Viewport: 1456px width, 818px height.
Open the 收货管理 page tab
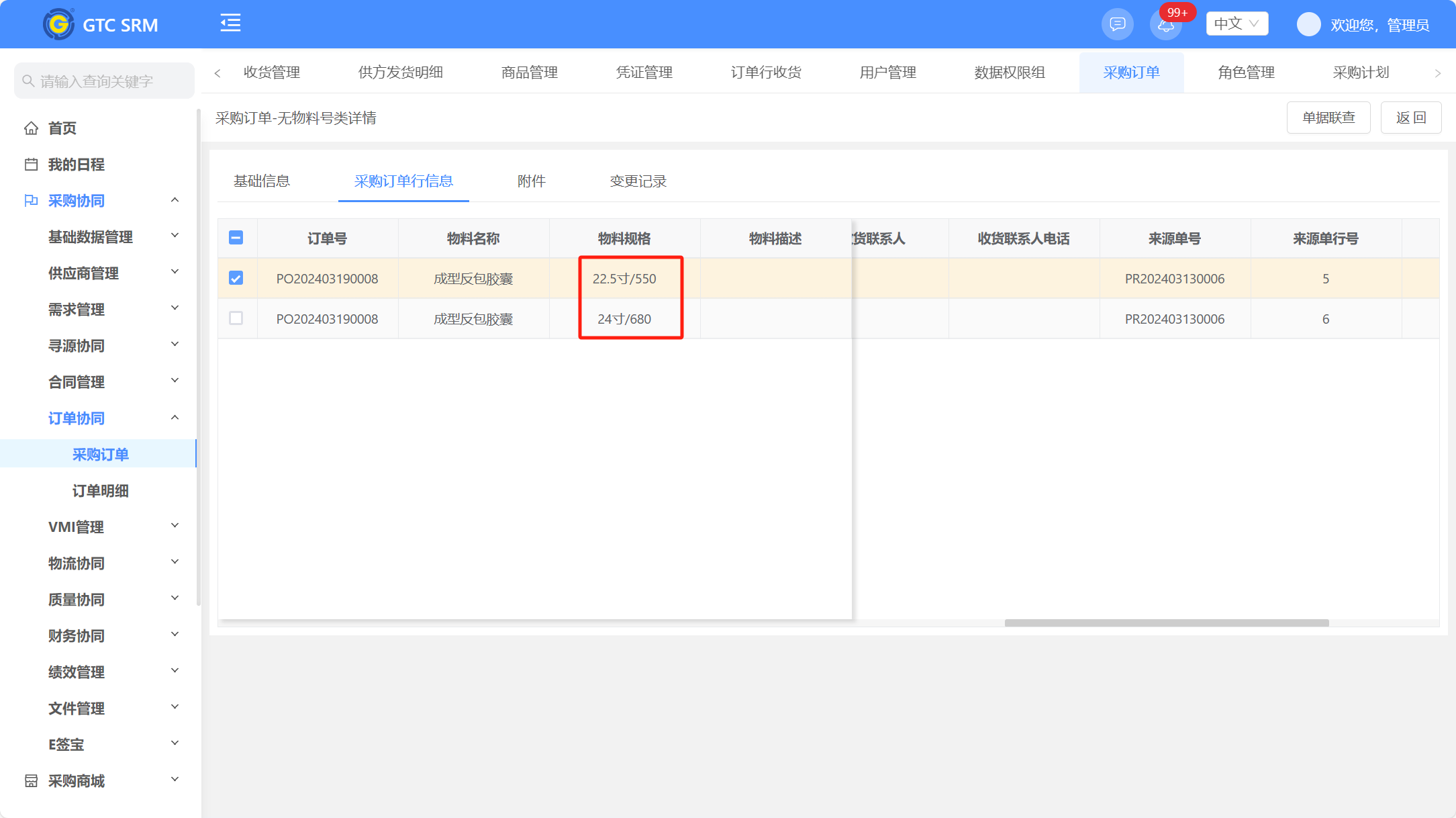click(272, 72)
